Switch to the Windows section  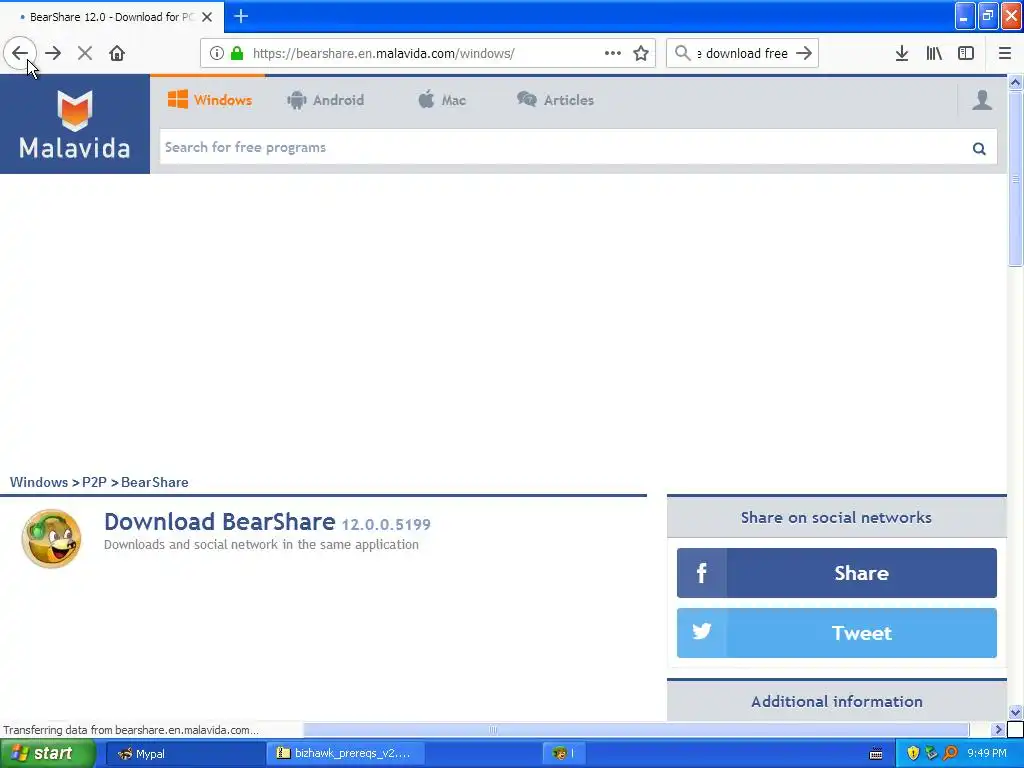pyautogui.click(x=210, y=100)
